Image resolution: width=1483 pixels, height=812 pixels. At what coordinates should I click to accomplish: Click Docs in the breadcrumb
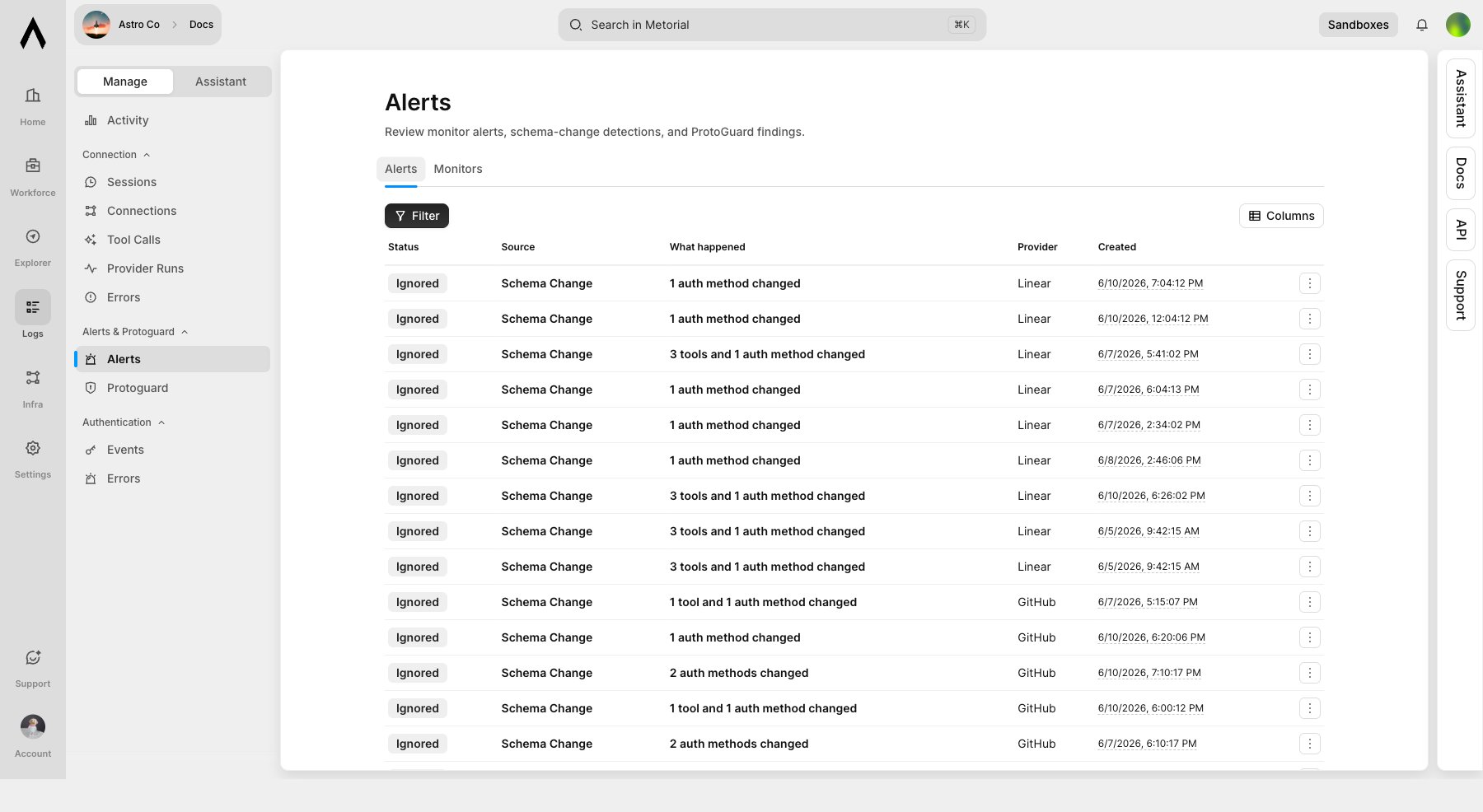point(201,25)
